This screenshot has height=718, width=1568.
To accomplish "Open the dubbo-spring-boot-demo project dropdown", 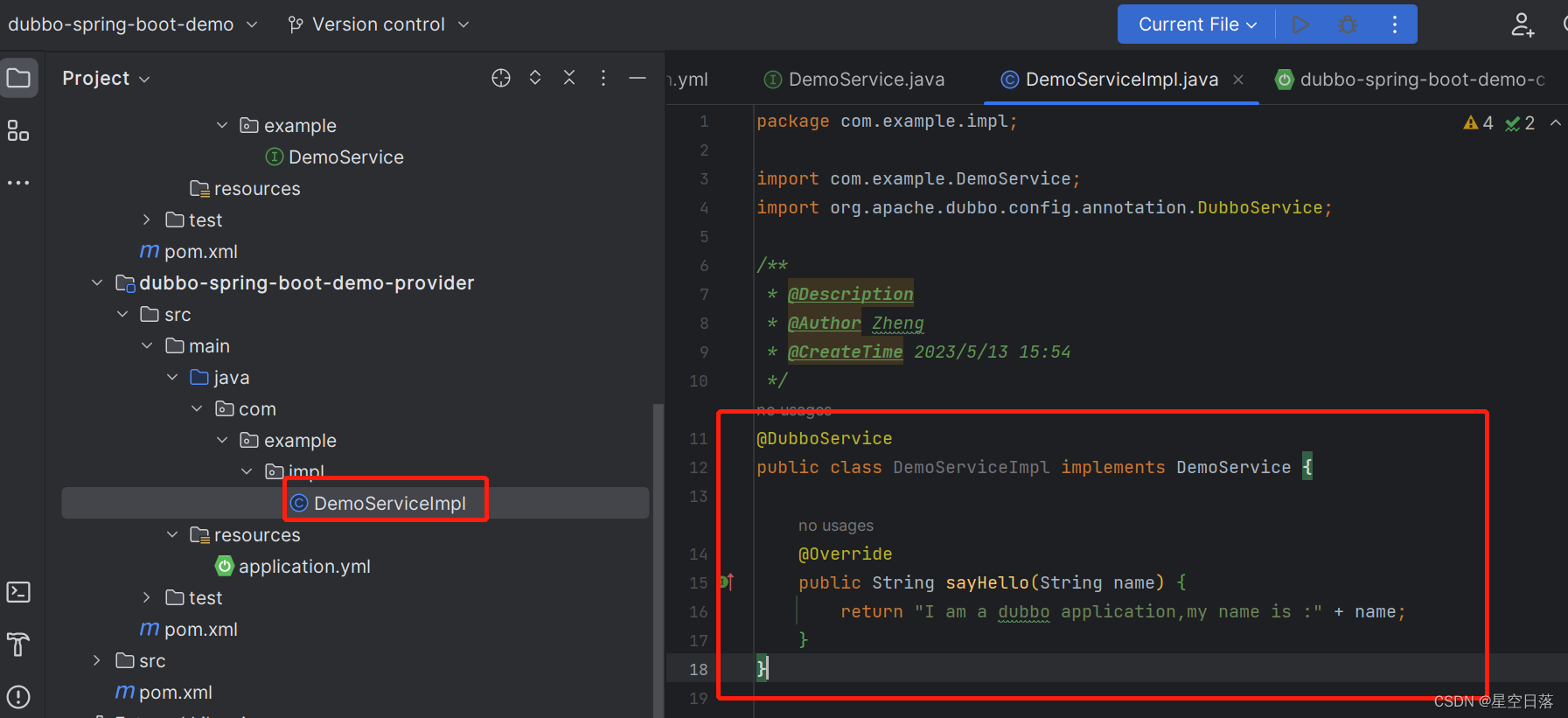I will 133,24.
